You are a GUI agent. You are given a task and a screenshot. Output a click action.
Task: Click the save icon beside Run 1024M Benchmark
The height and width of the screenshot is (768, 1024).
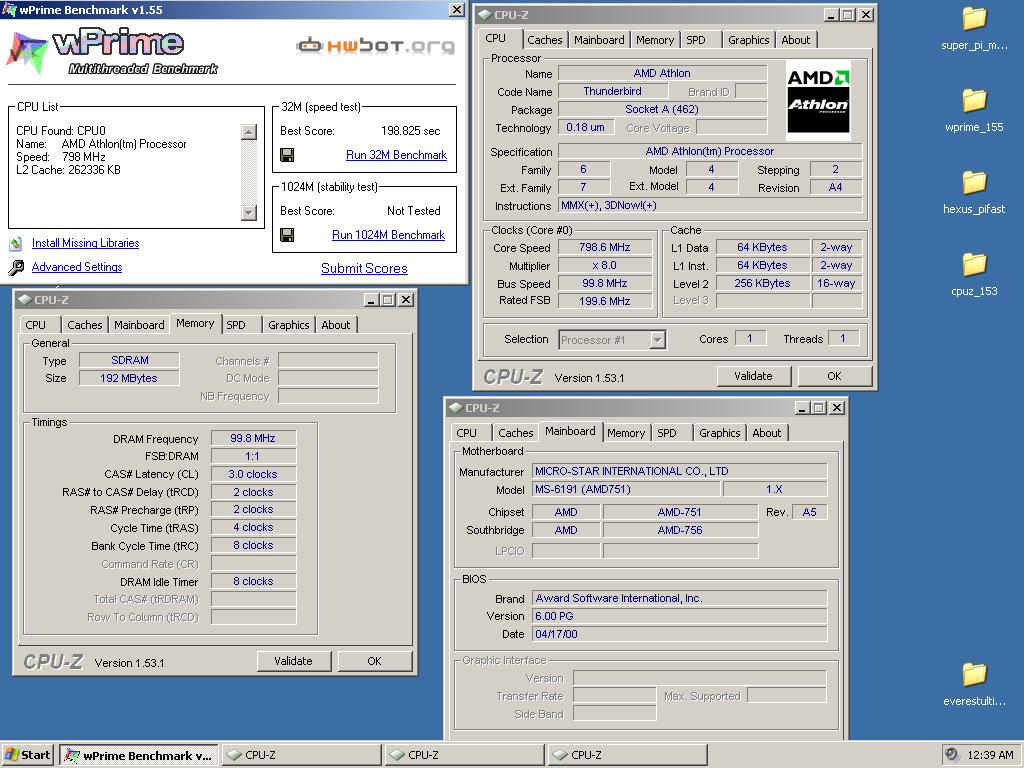[x=287, y=234]
